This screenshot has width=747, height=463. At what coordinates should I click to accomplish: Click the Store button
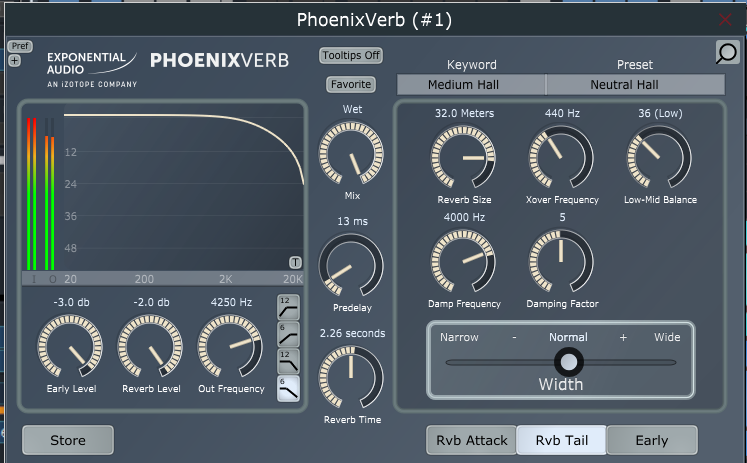(x=68, y=440)
